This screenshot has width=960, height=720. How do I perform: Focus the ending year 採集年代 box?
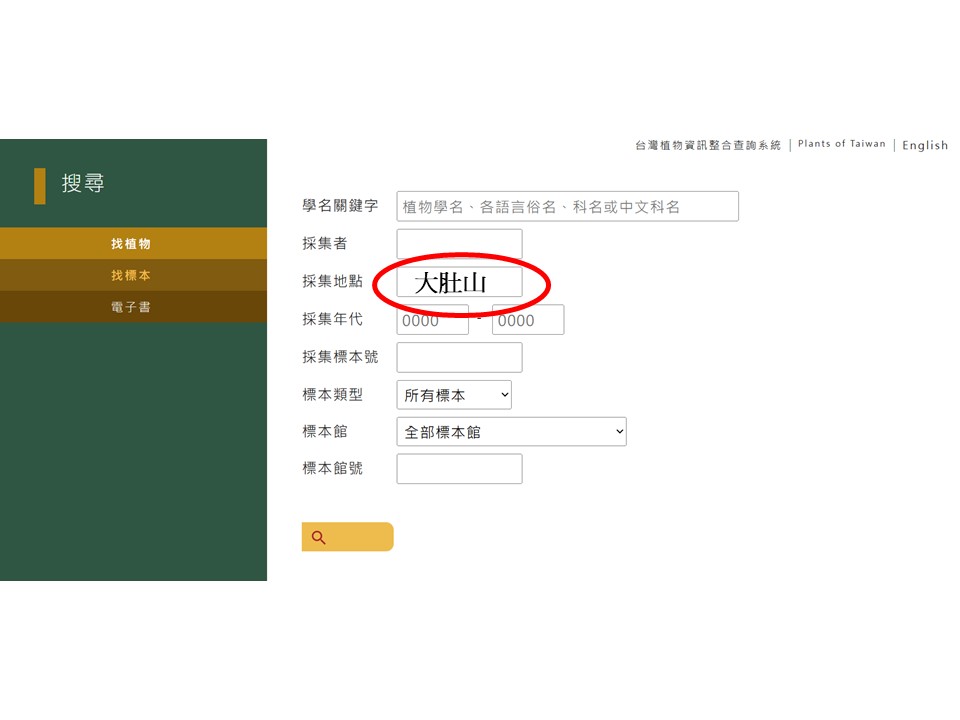tap(528, 320)
